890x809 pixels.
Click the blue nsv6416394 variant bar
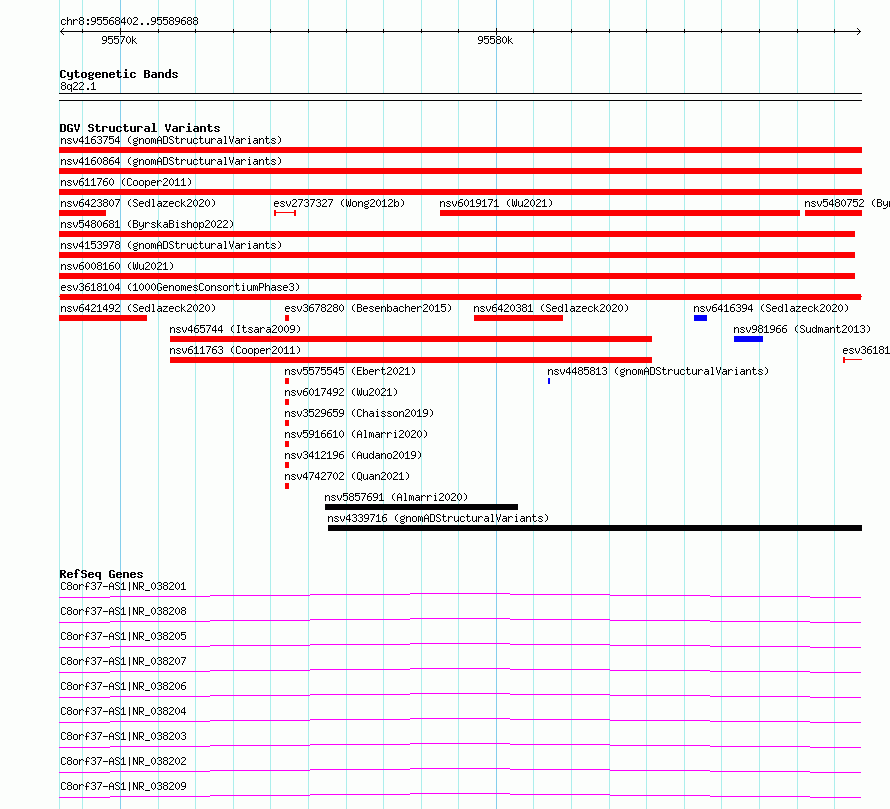point(700,318)
